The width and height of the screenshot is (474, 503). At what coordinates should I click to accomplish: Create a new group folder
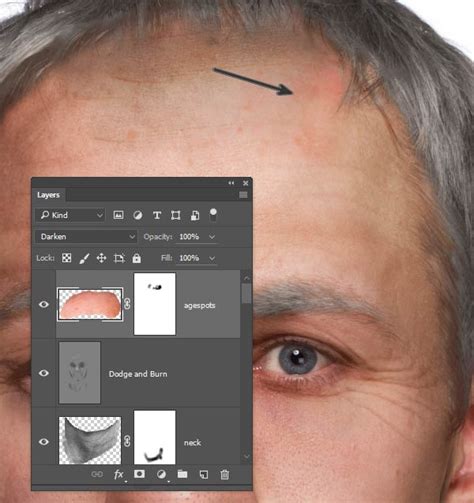coord(182,474)
